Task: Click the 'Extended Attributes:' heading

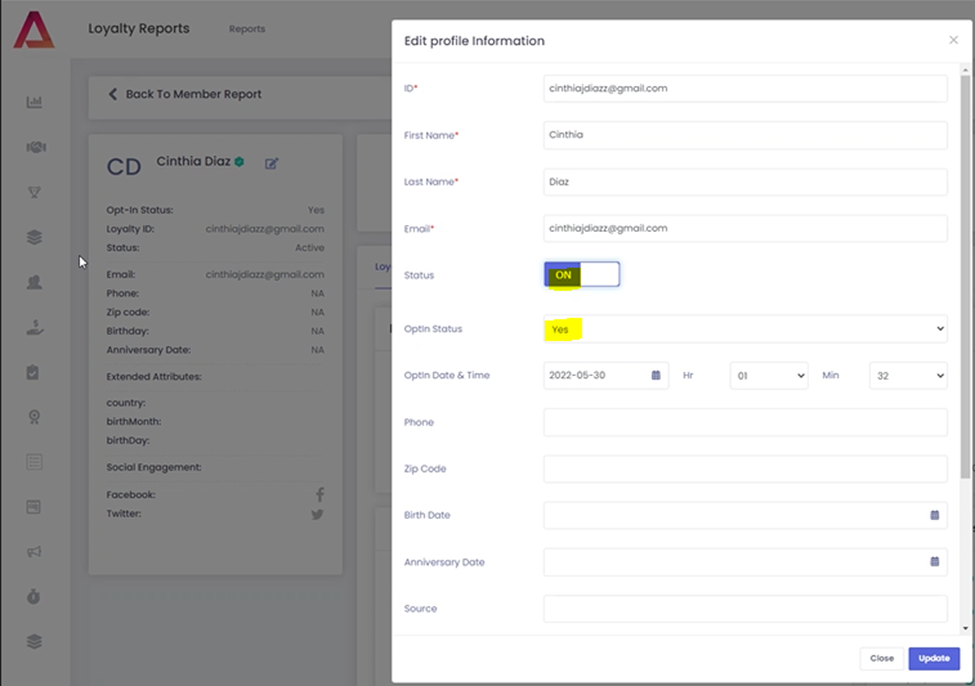Action: coord(154,377)
